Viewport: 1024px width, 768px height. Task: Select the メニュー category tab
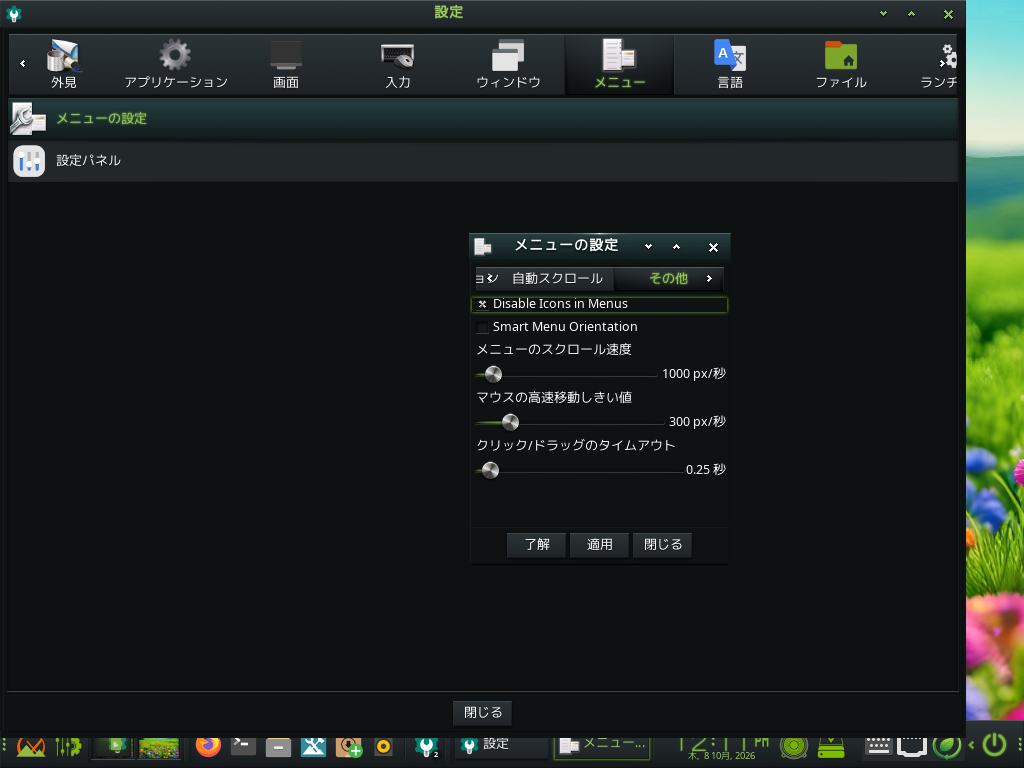619,65
